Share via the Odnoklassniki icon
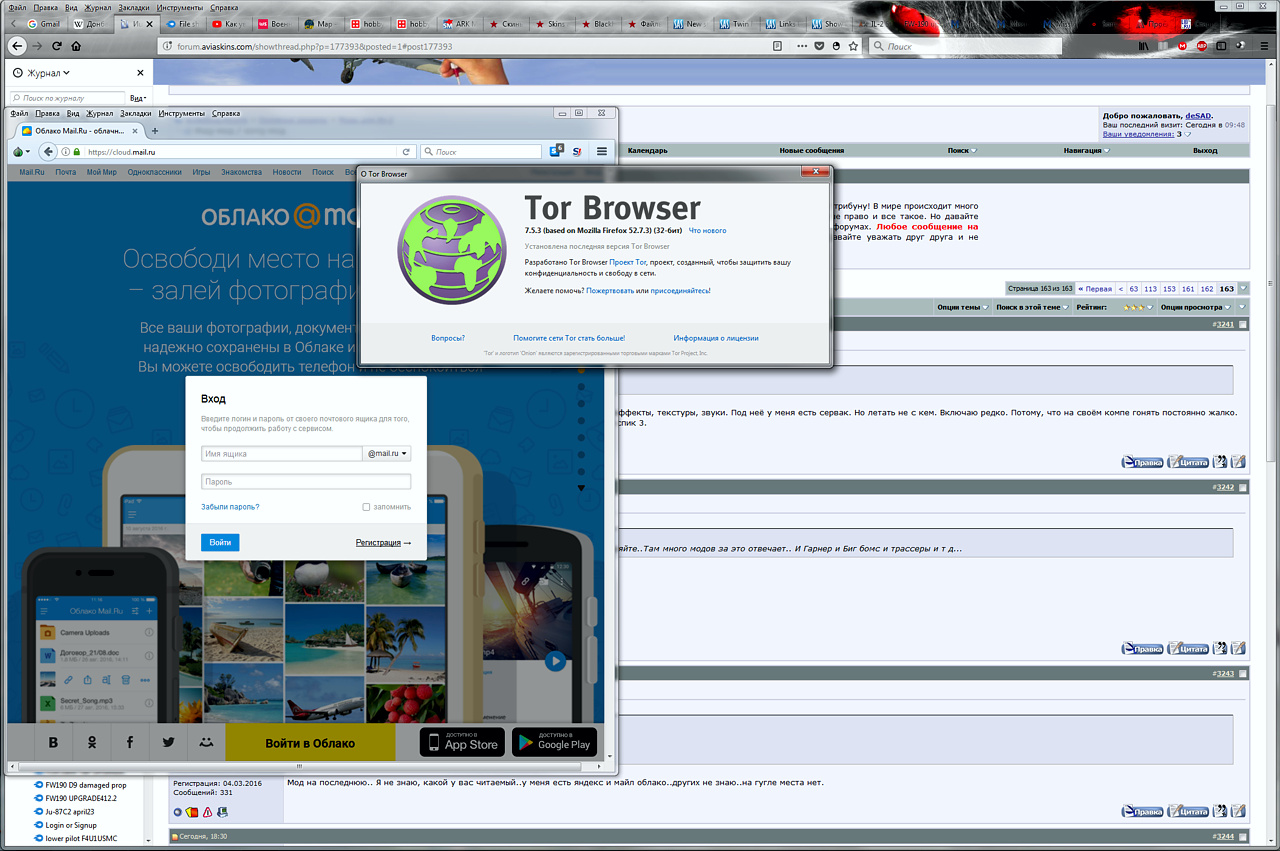 [x=92, y=743]
